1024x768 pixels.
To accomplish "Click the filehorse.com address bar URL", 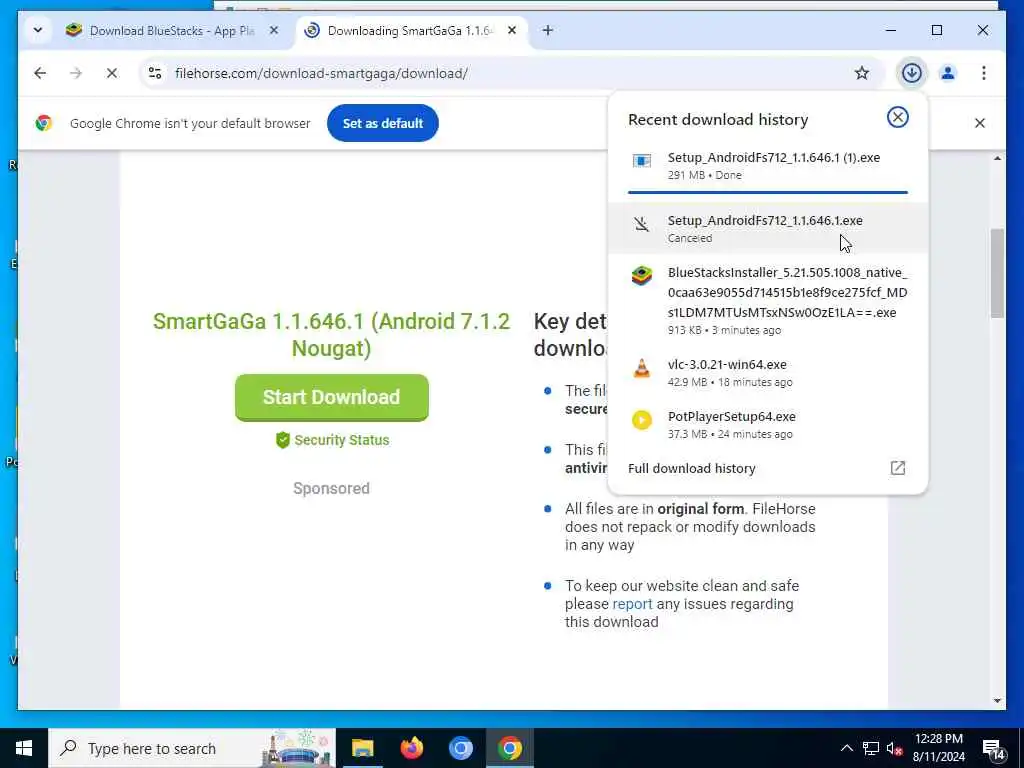I will click(x=321, y=73).
